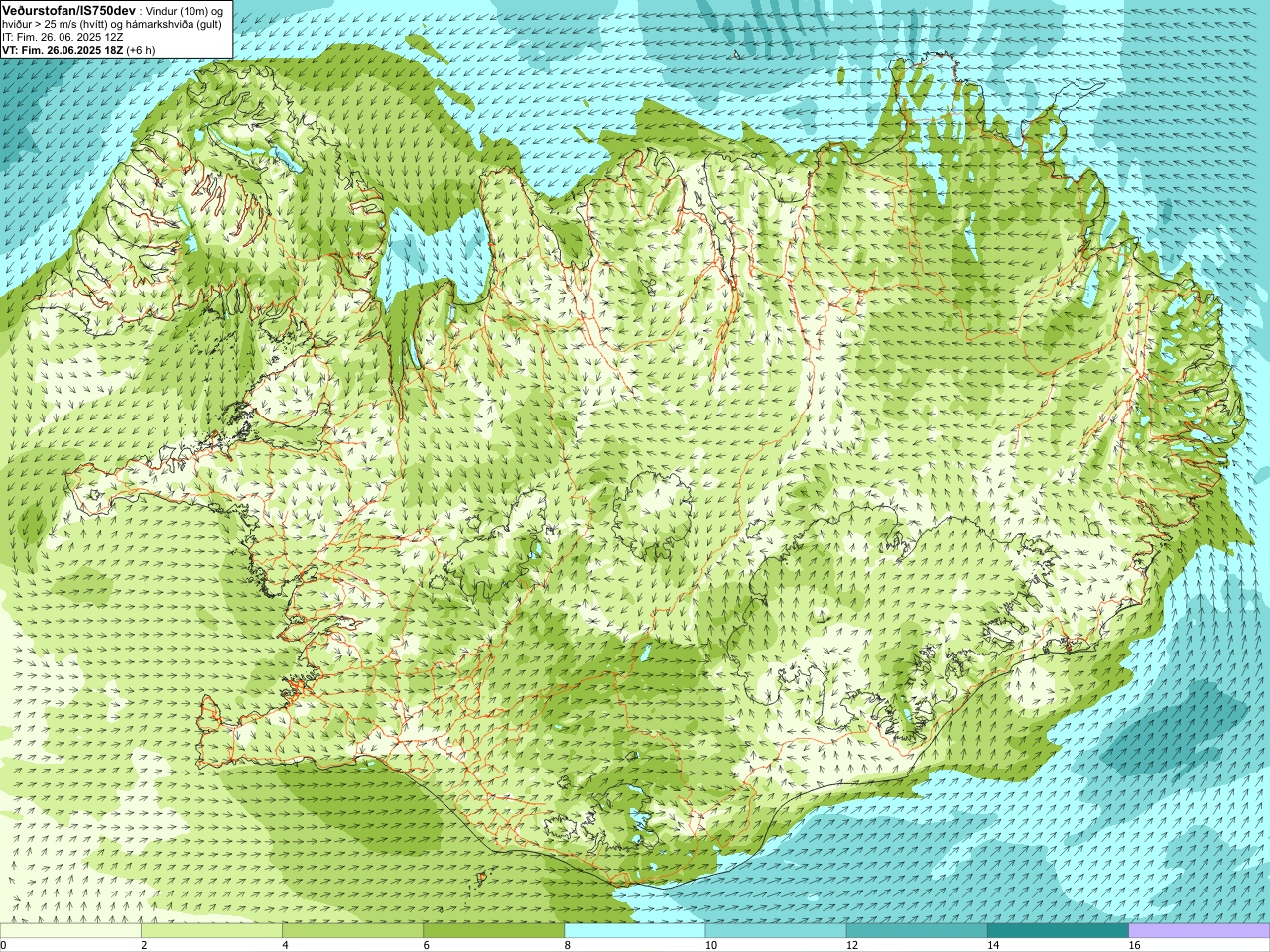Pick the medium green 4–6 m/s legend swatch
The image size is (1270, 952).
click(x=352, y=931)
